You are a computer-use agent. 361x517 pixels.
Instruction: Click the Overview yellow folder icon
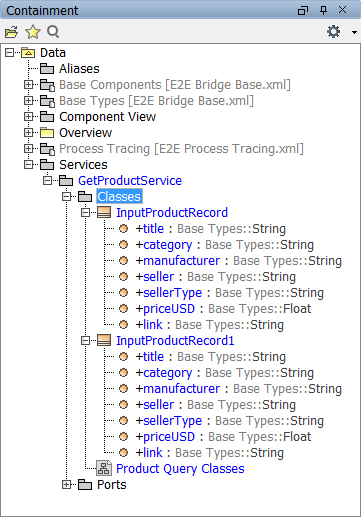[47, 133]
